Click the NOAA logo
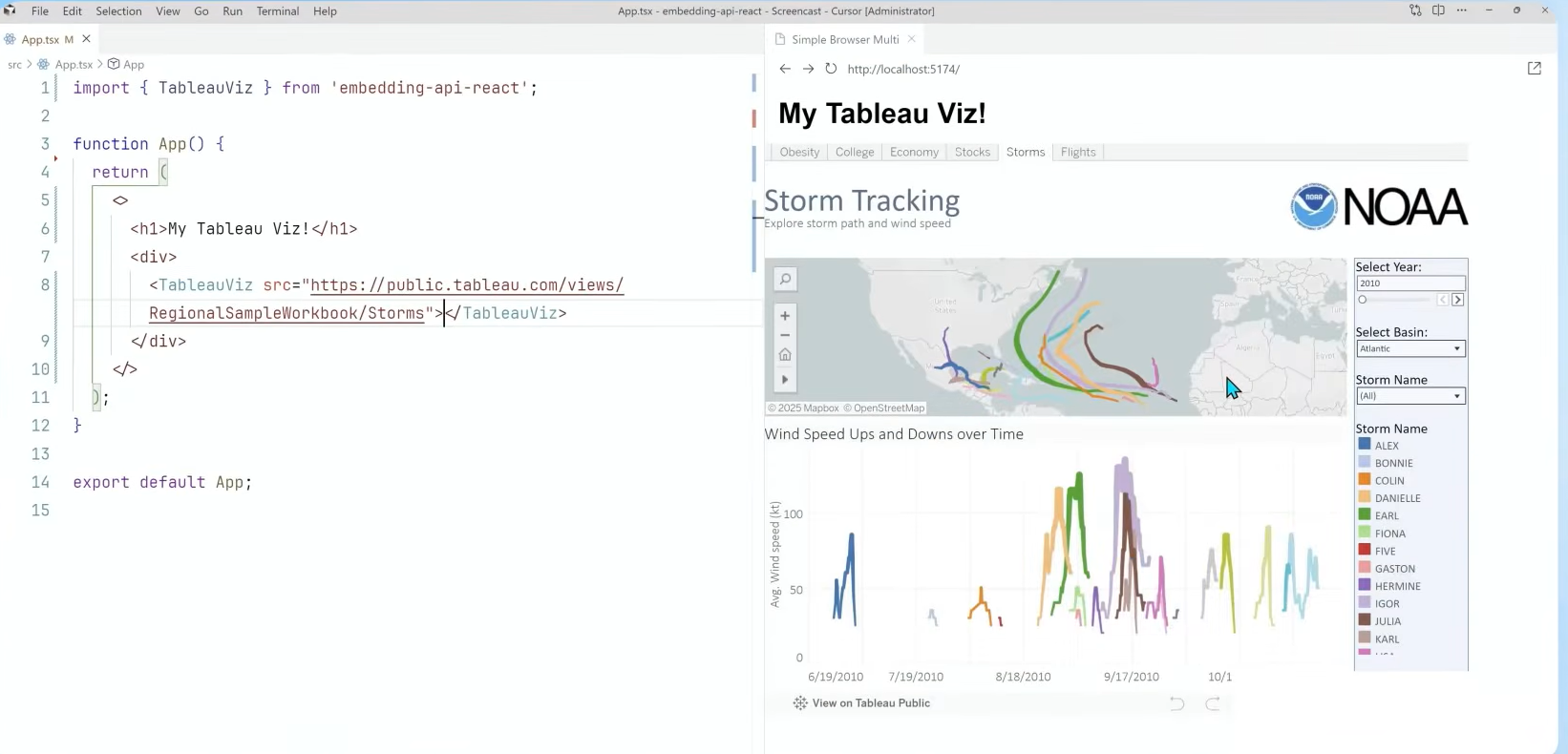 [1379, 206]
